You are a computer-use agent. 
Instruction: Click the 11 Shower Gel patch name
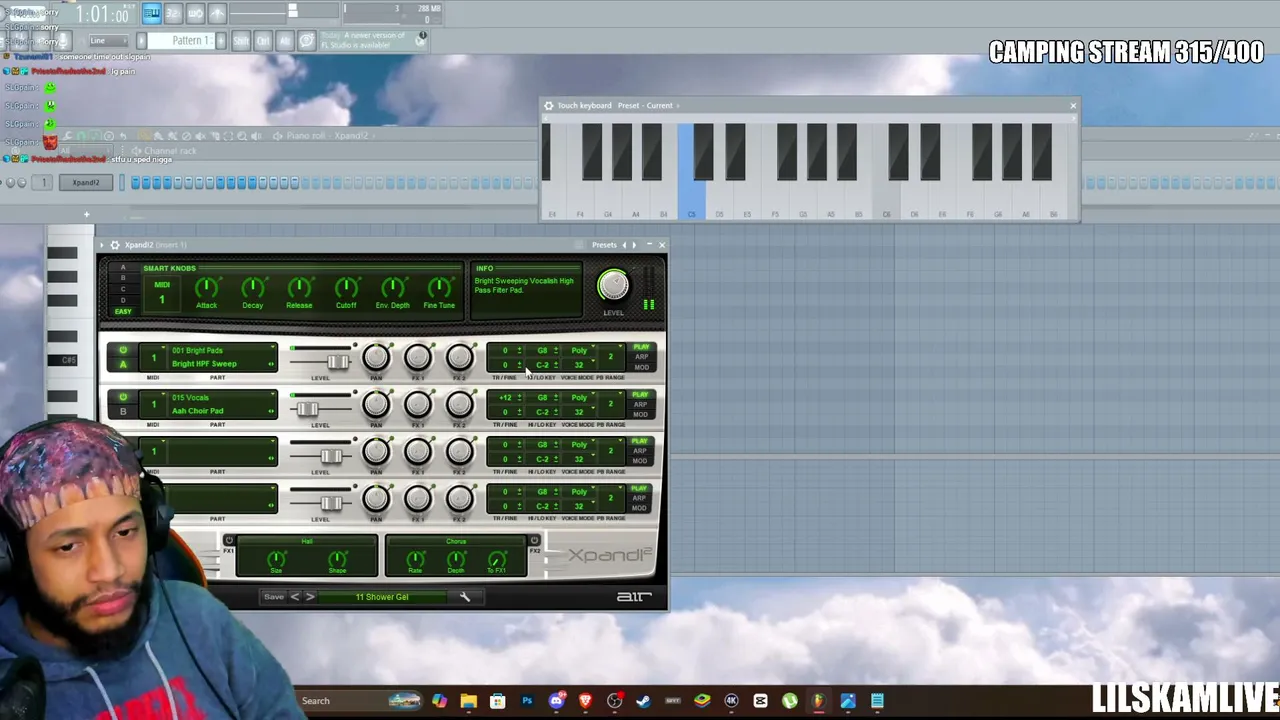coord(382,597)
